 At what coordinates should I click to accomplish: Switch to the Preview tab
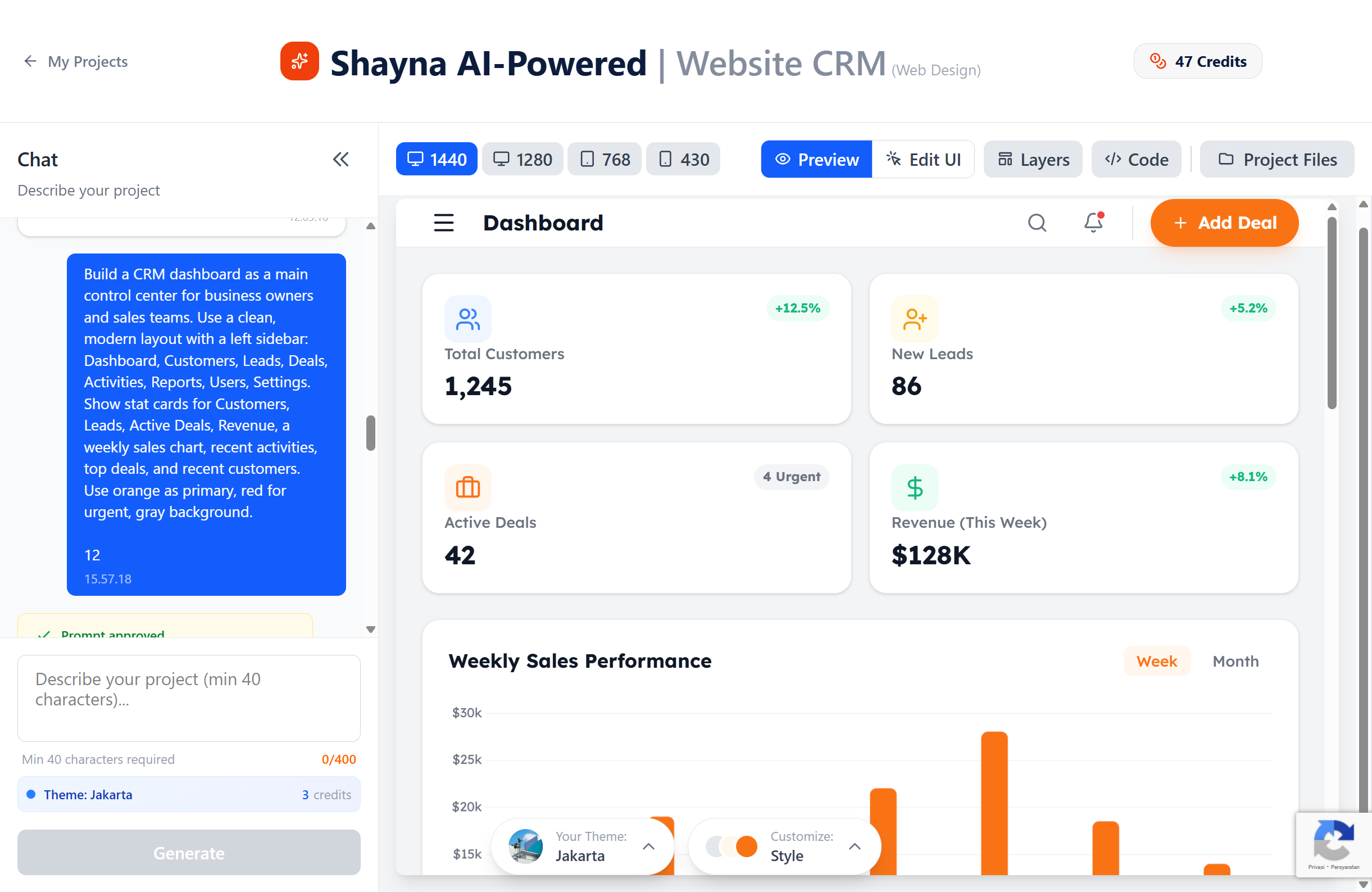[x=816, y=159]
